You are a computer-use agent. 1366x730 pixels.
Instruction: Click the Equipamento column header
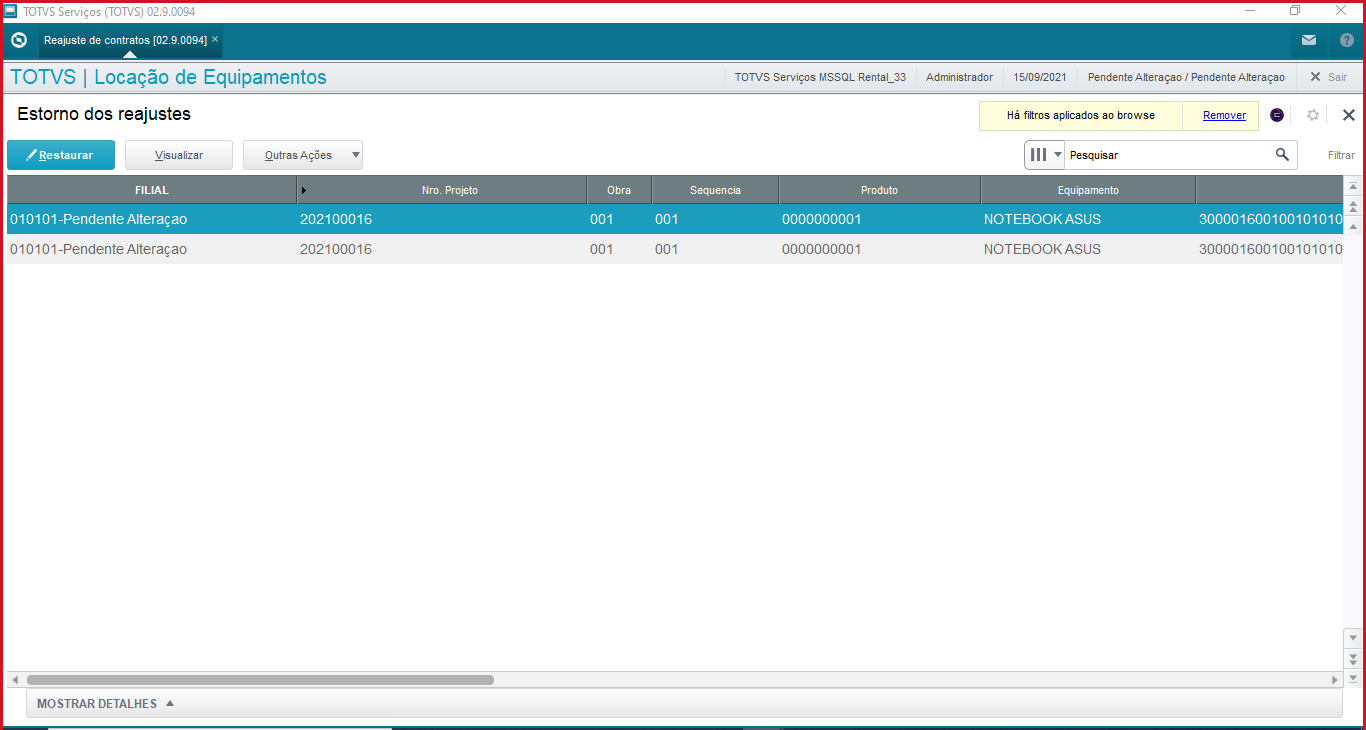[1088, 190]
